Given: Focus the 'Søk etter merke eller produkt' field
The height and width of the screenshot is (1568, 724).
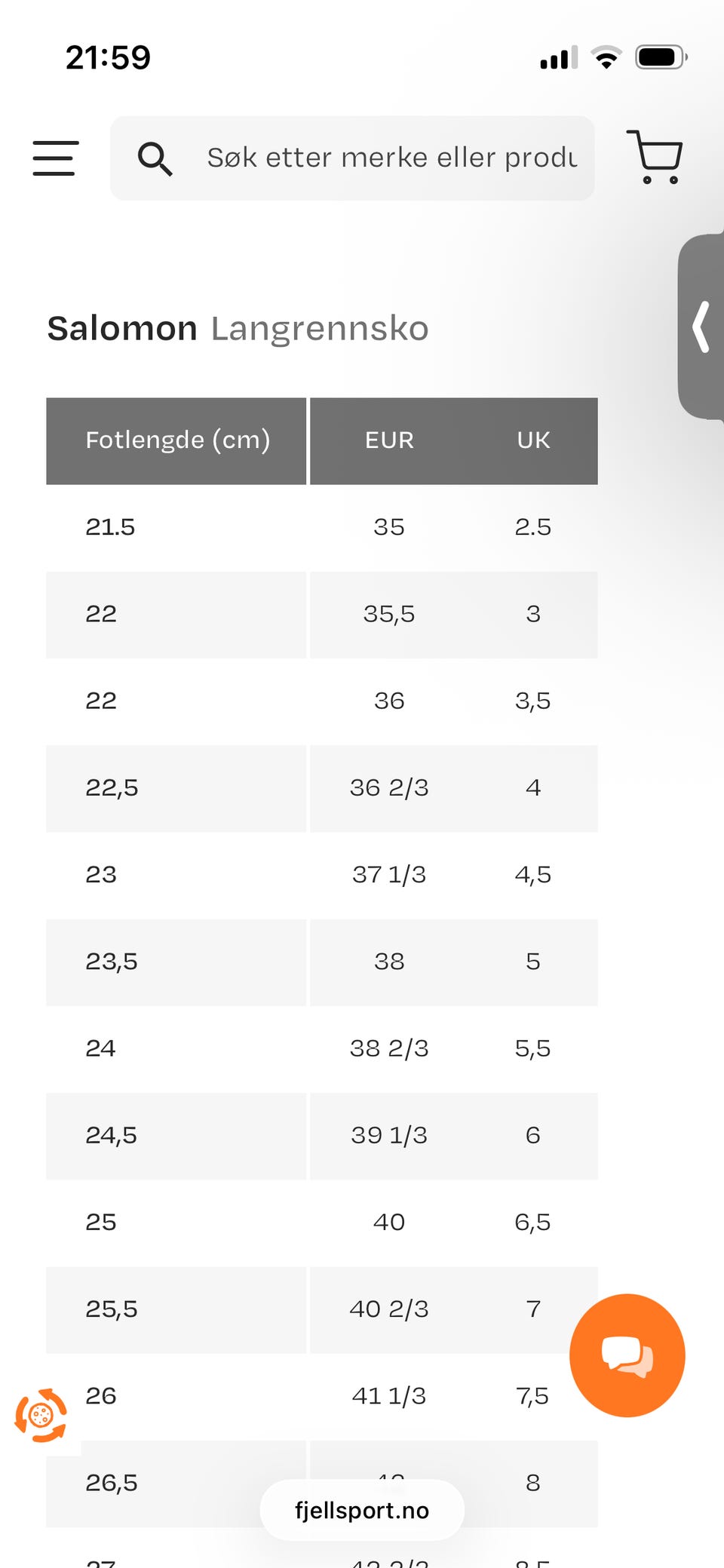Looking at the screenshot, I should [x=352, y=158].
